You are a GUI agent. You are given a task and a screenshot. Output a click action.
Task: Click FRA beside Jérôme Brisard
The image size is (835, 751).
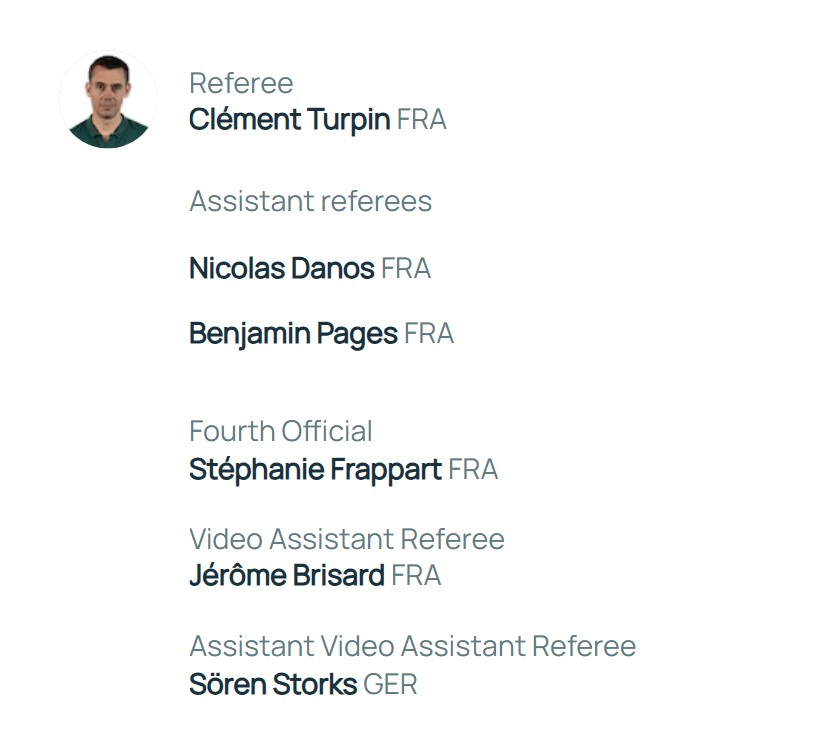pos(416,576)
